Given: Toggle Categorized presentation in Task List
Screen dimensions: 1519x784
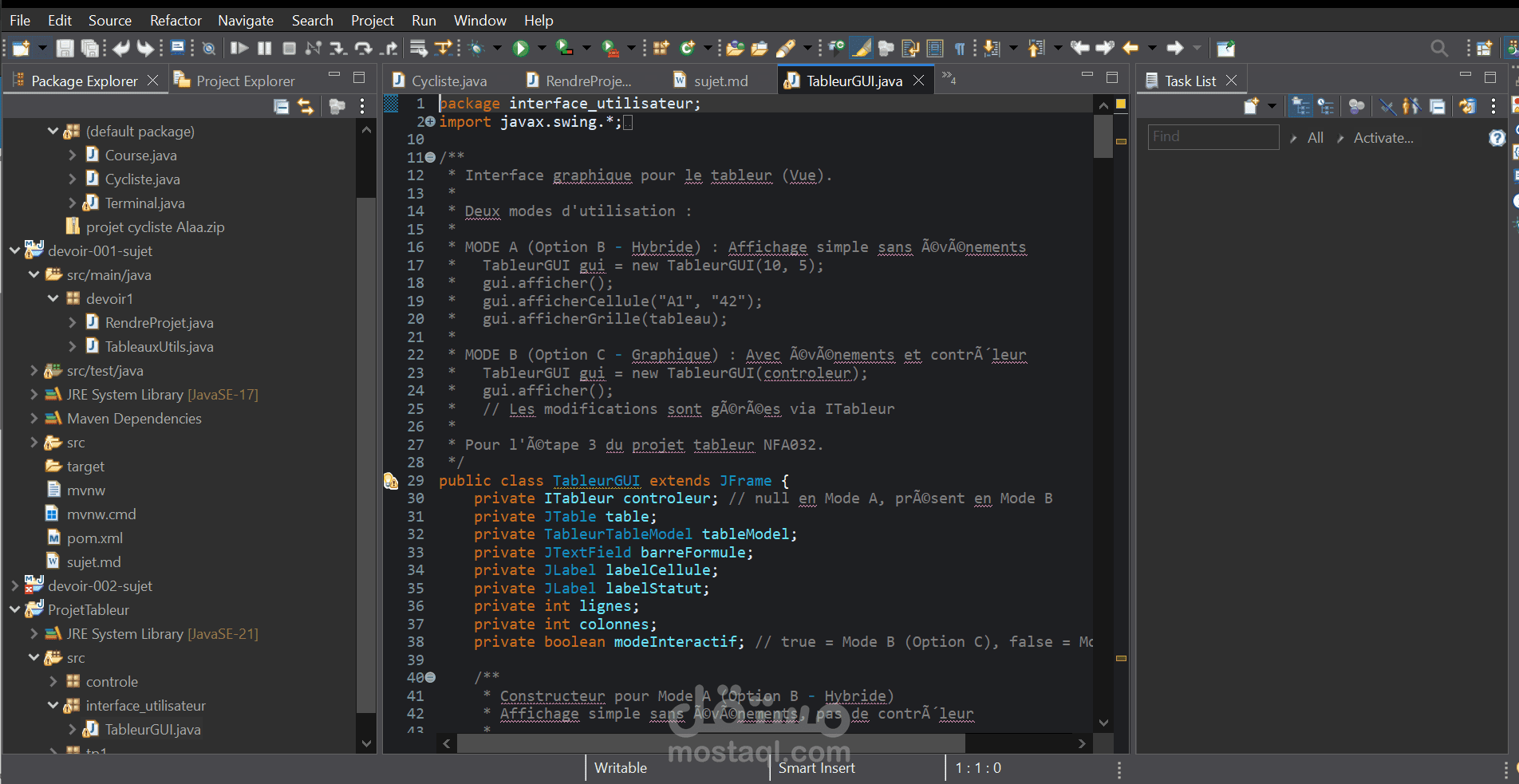Looking at the screenshot, I should pyautogui.click(x=1301, y=105).
